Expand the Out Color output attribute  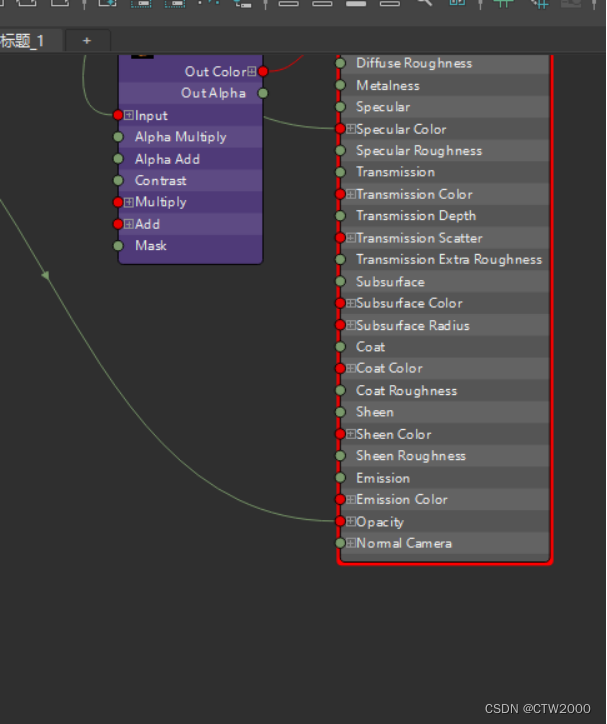252,72
